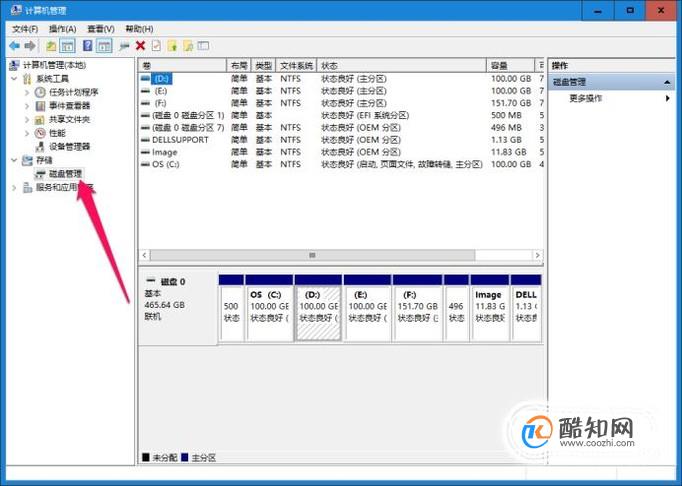Sort by the 布局 column header
The height and width of the screenshot is (486, 682).
(239, 66)
